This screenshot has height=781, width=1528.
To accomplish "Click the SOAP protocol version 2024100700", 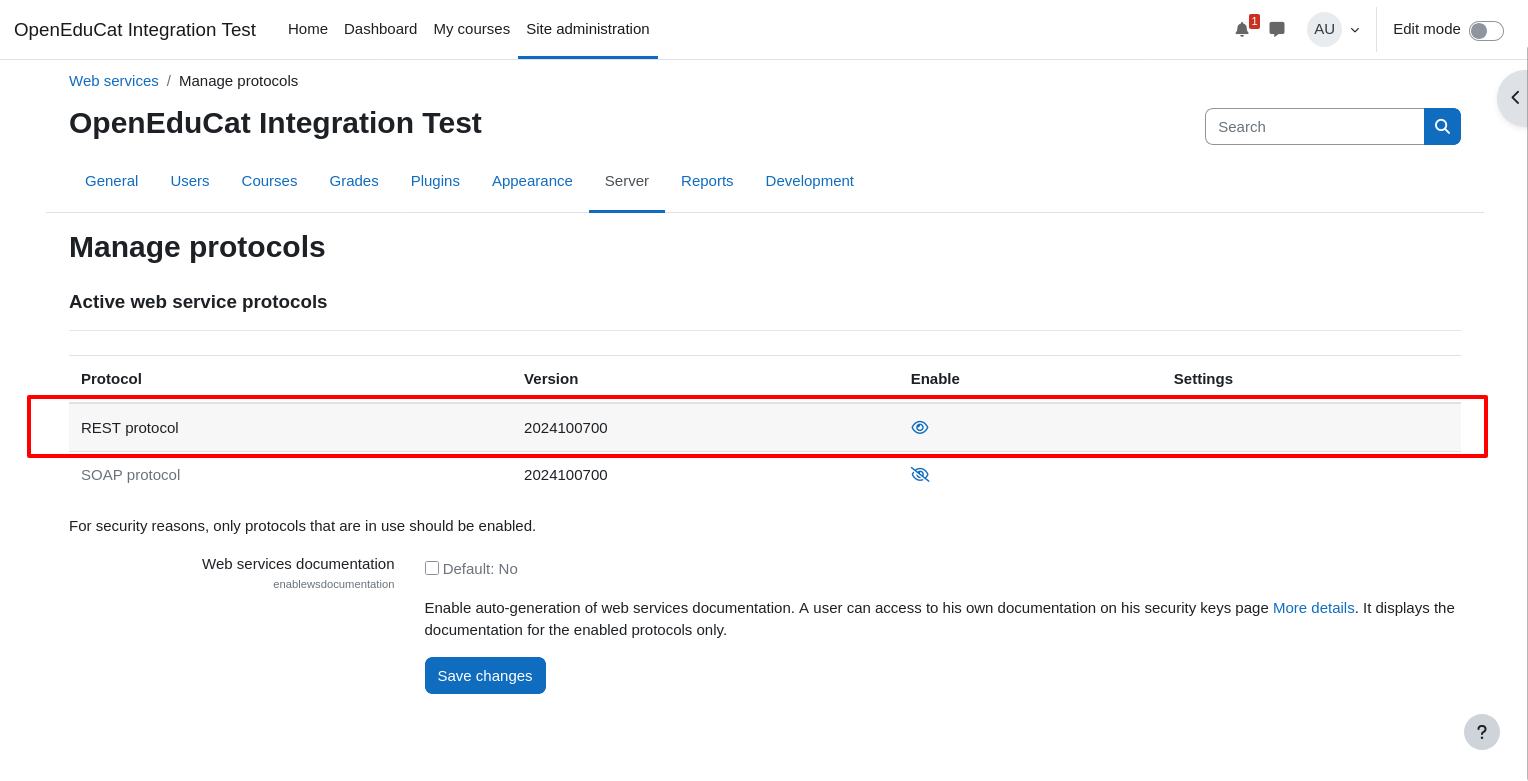I will point(566,475).
